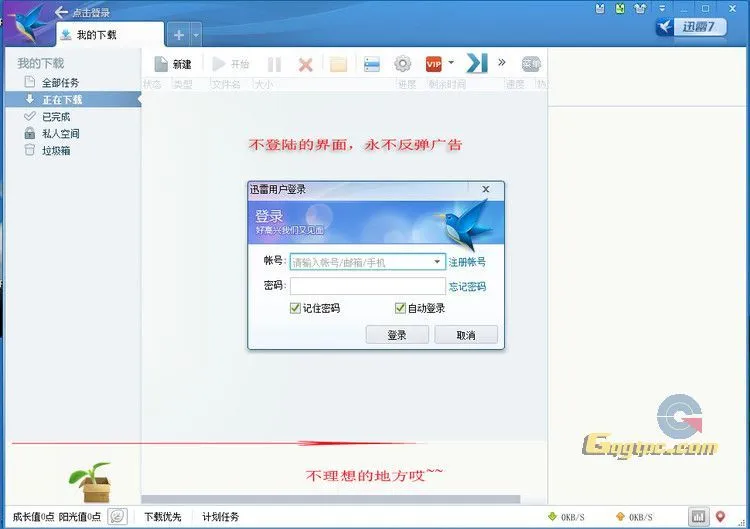Open main menu triangle in title bar
This screenshot has height=529, width=750.
point(662,9)
